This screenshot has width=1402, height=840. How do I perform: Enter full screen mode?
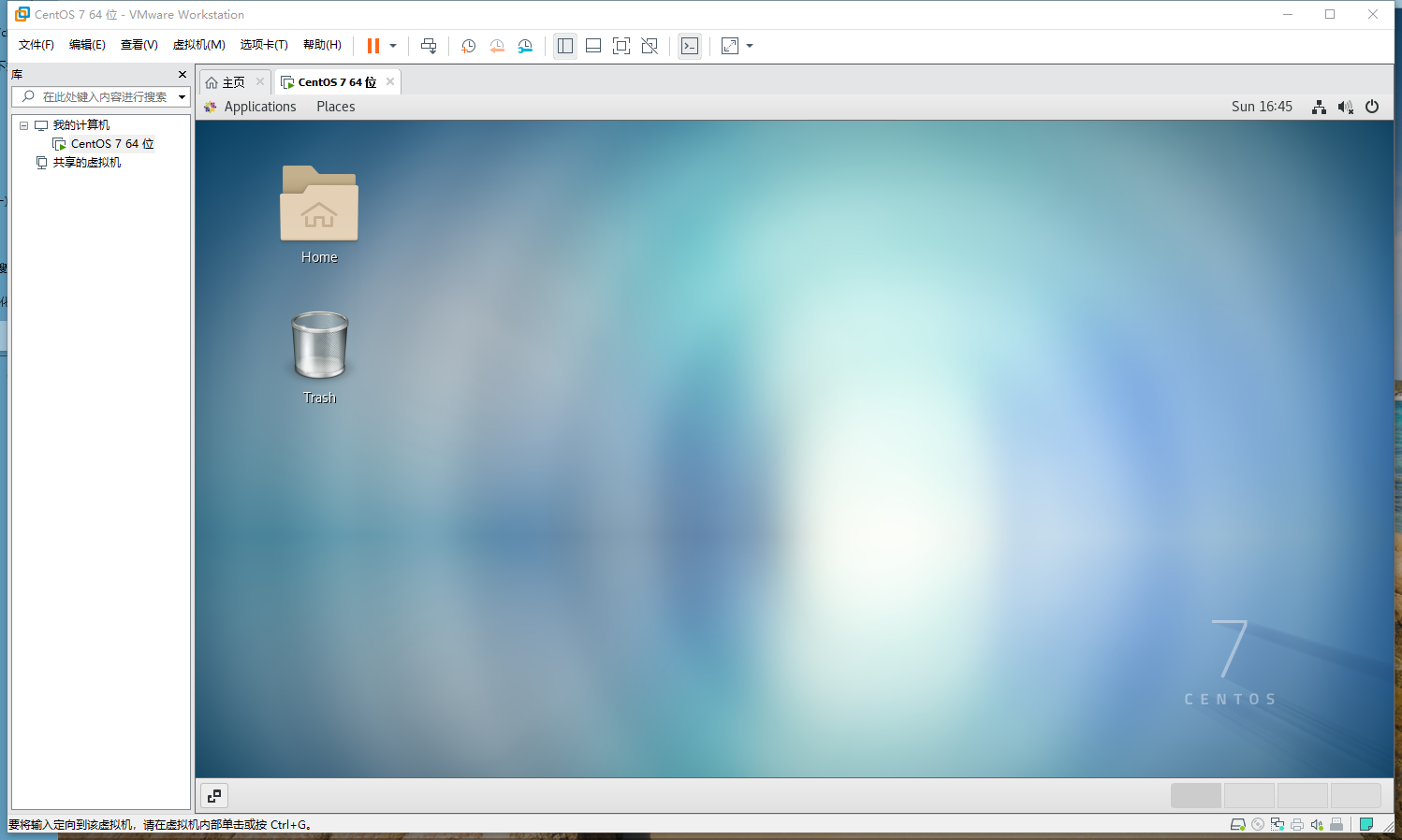(621, 46)
